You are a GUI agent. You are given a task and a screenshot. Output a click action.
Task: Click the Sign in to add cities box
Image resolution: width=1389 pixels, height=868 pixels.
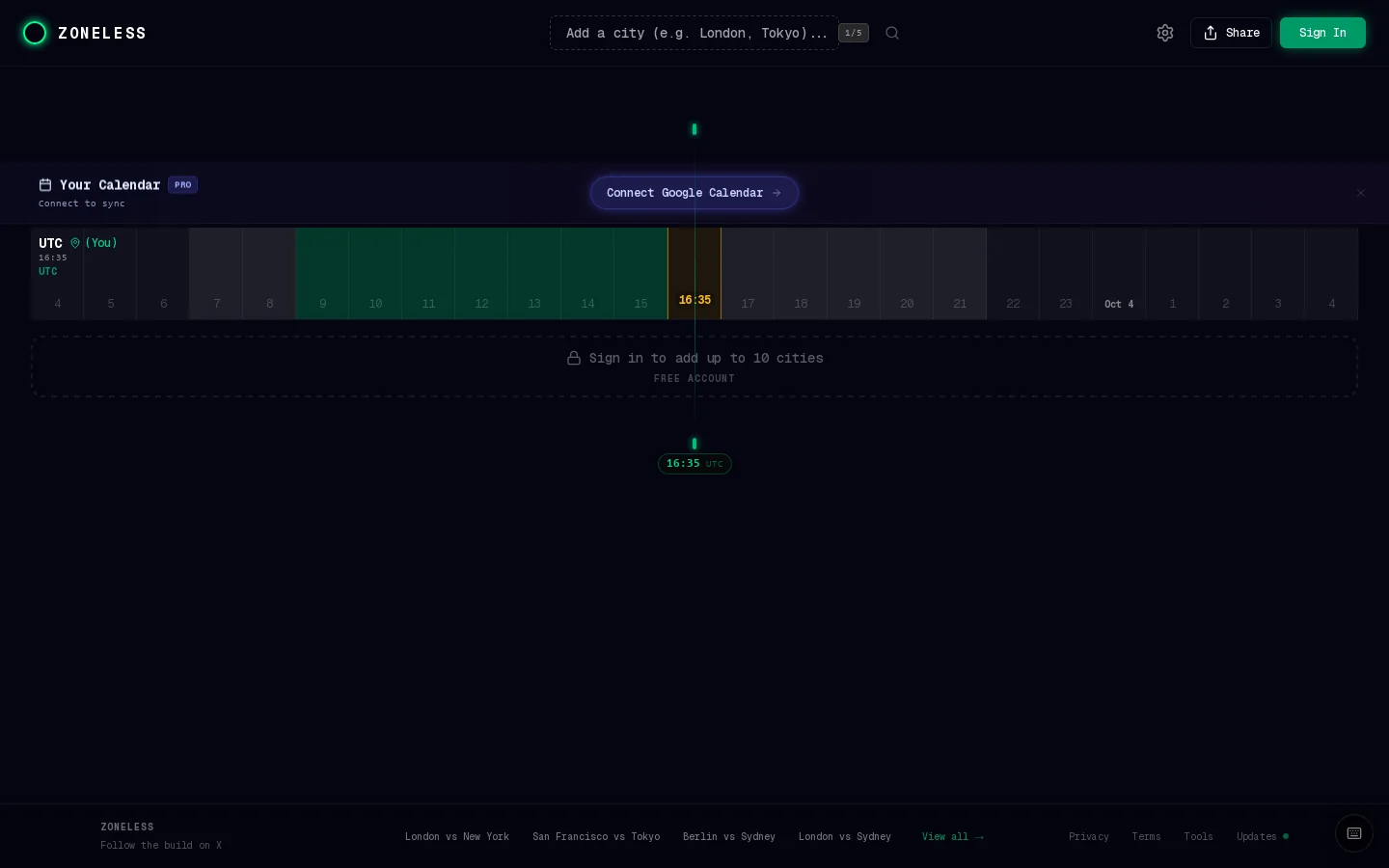coord(694,366)
